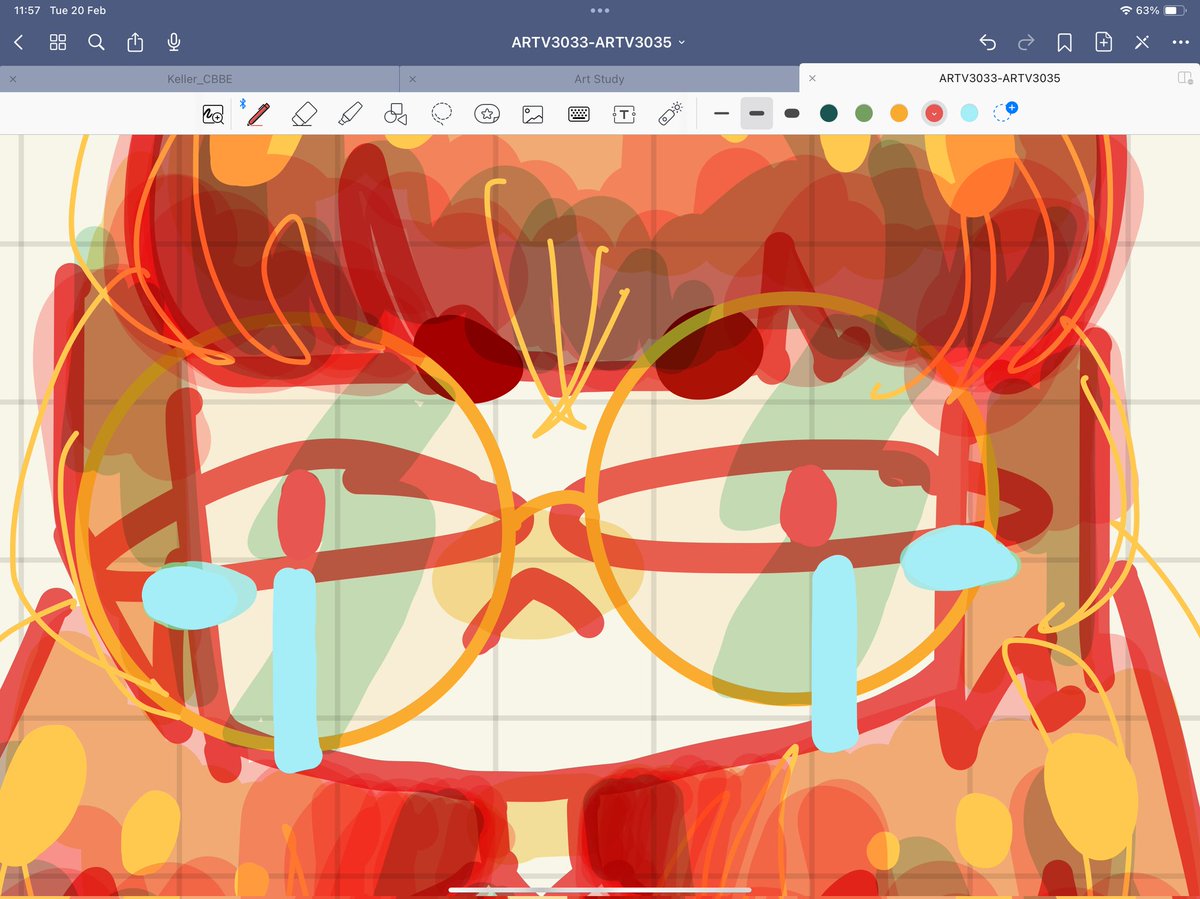The height and width of the screenshot is (899, 1200).
Task: Open search with the magnifier icon
Action: [x=96, y=42]
